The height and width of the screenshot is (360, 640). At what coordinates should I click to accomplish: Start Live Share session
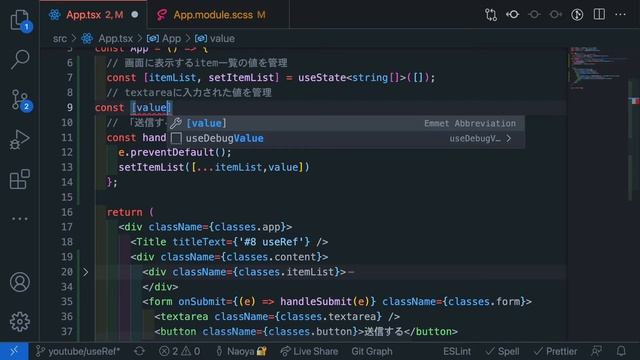309,351
